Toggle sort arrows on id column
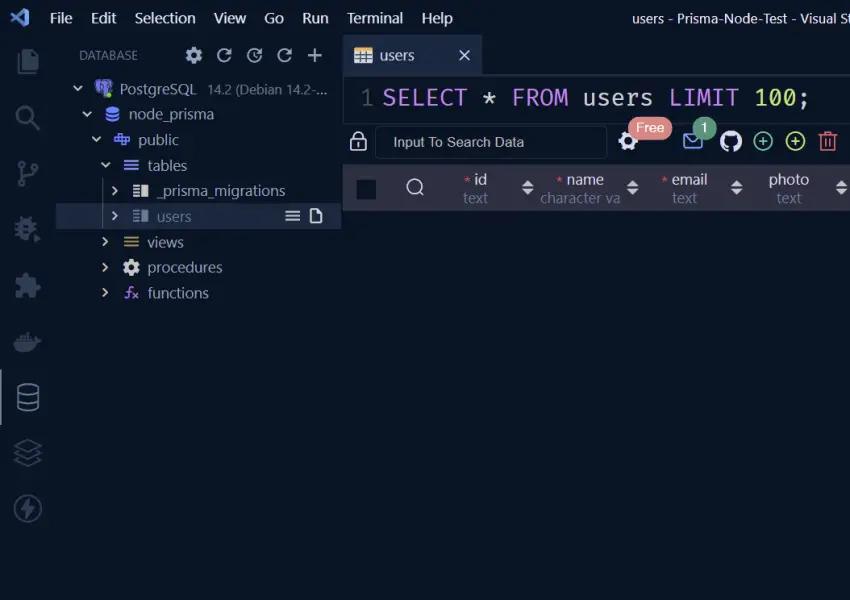This screenshot has width=850, height=600. pos(528,188)
